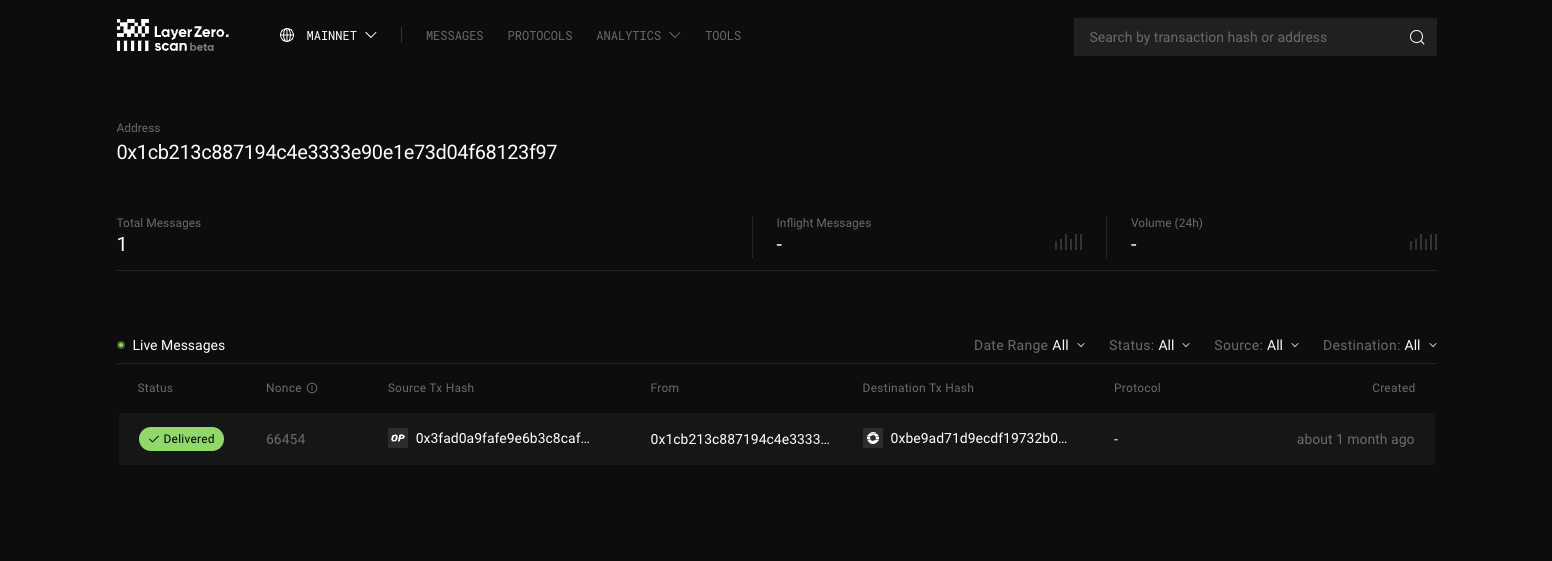The width and height of the screenshot is (1552, 561).
Task: Open the Date Range filter
Action: 1029,345
